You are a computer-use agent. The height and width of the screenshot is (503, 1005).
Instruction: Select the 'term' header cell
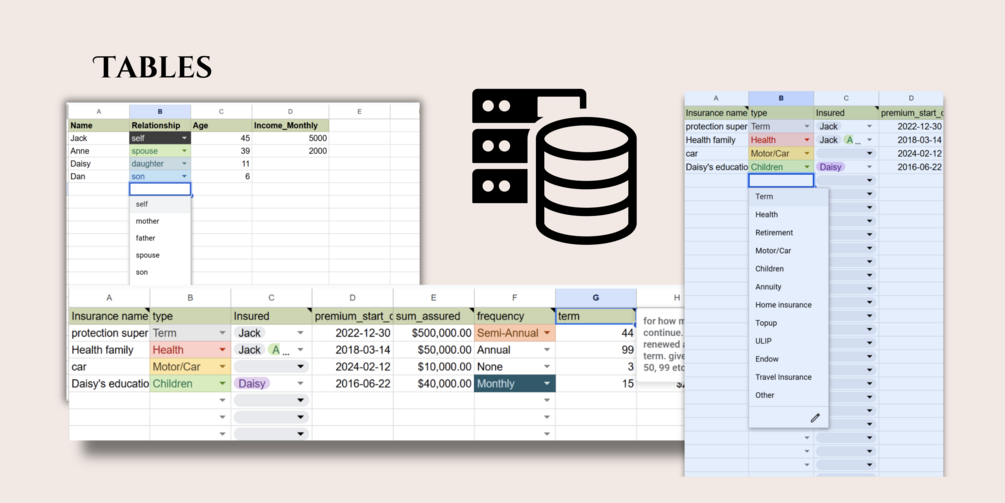595,317
